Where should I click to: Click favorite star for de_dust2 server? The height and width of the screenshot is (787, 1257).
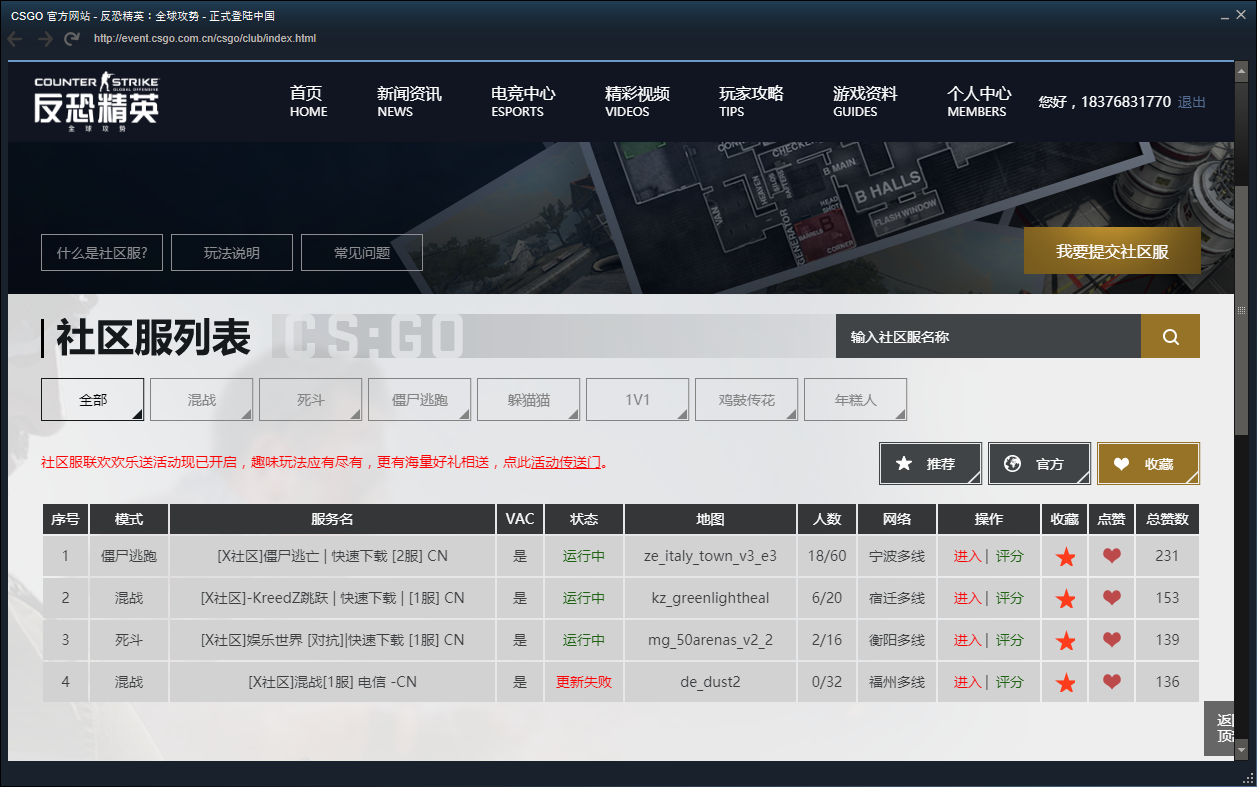pos(1065,683)
